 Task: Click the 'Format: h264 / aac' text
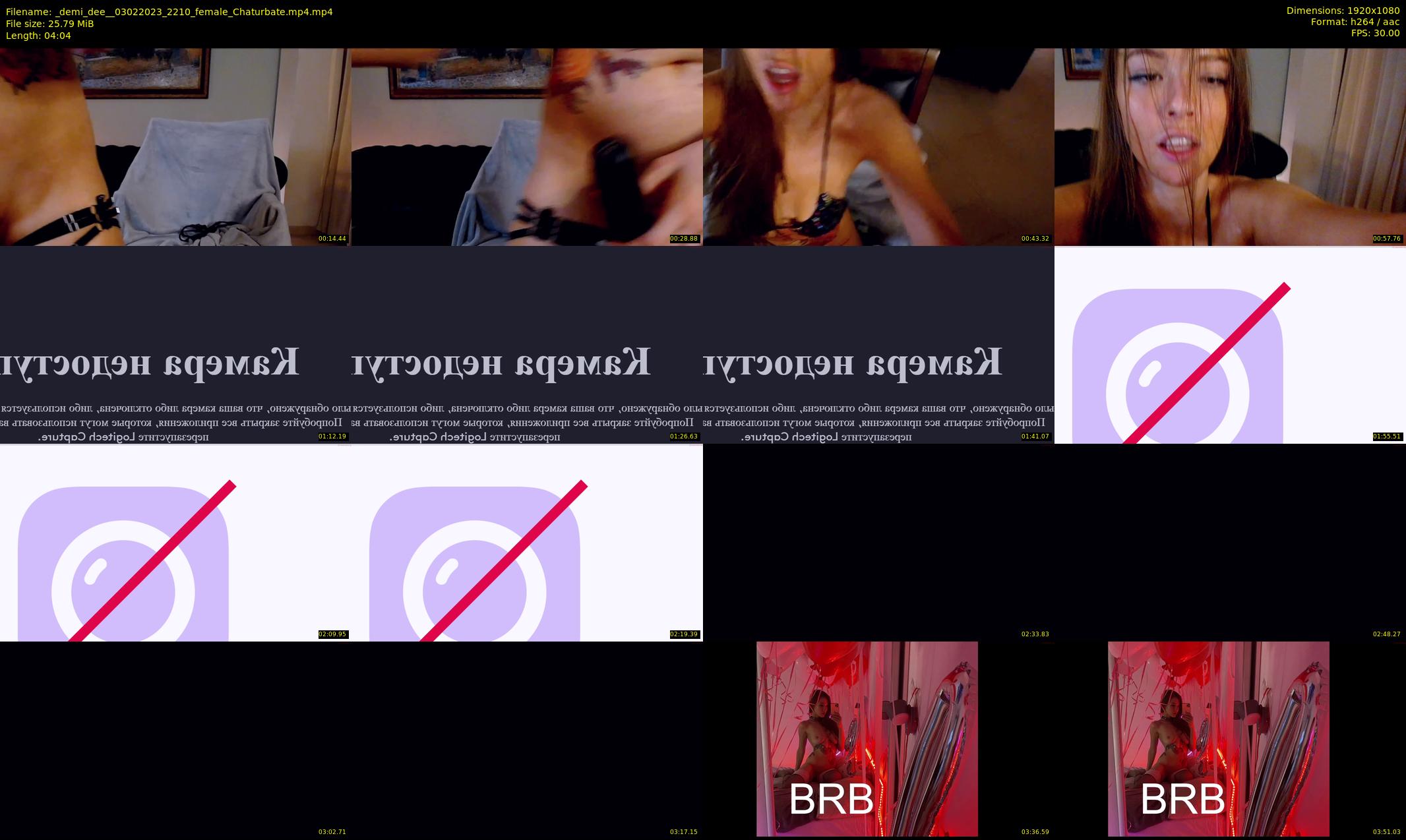pos(1355,22)
